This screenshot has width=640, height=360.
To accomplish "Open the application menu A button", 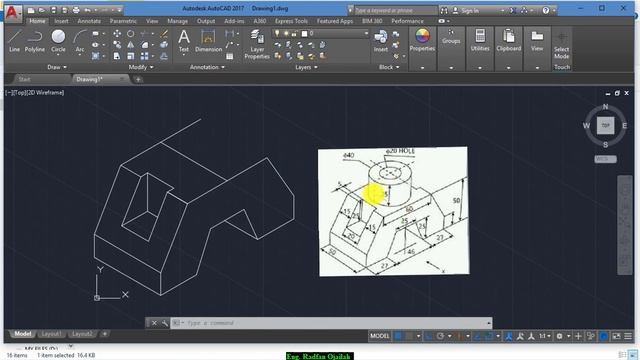I will coord(13,13).
